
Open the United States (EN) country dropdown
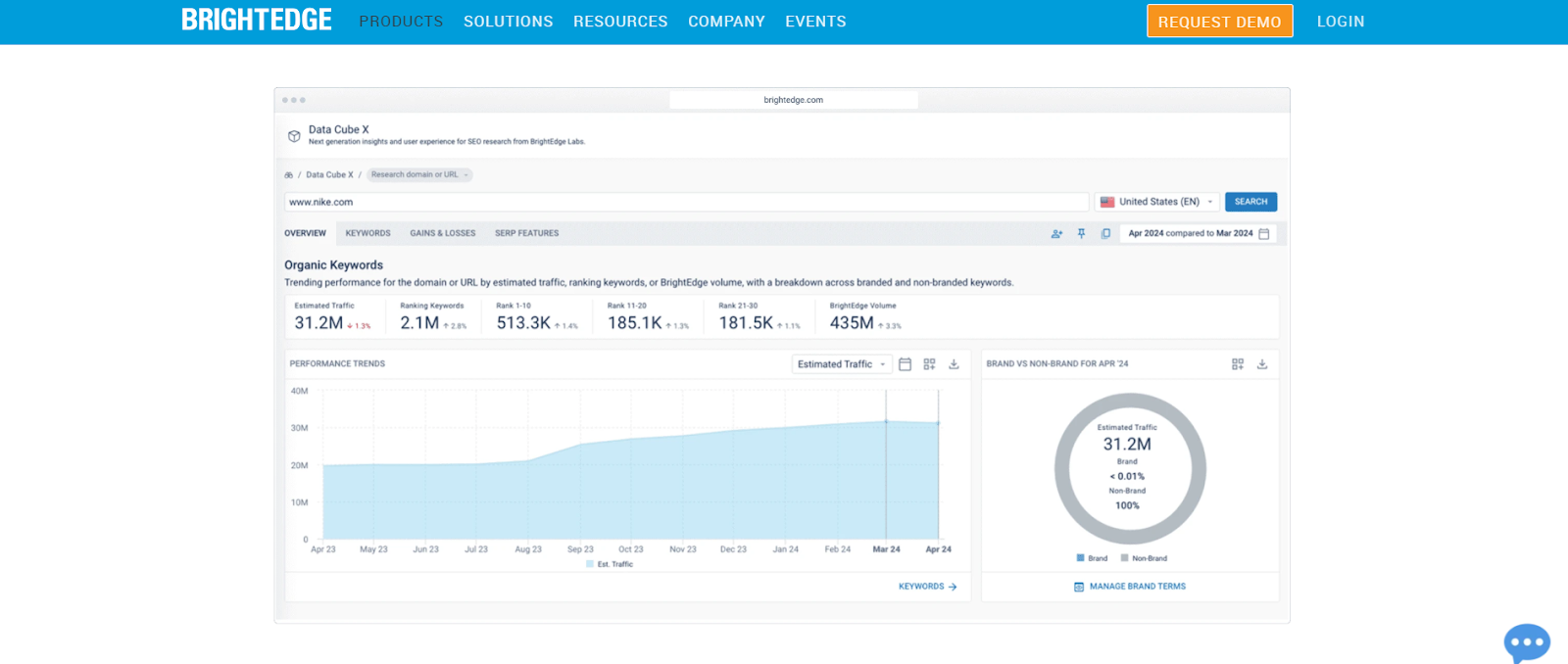click(1157, 202)
